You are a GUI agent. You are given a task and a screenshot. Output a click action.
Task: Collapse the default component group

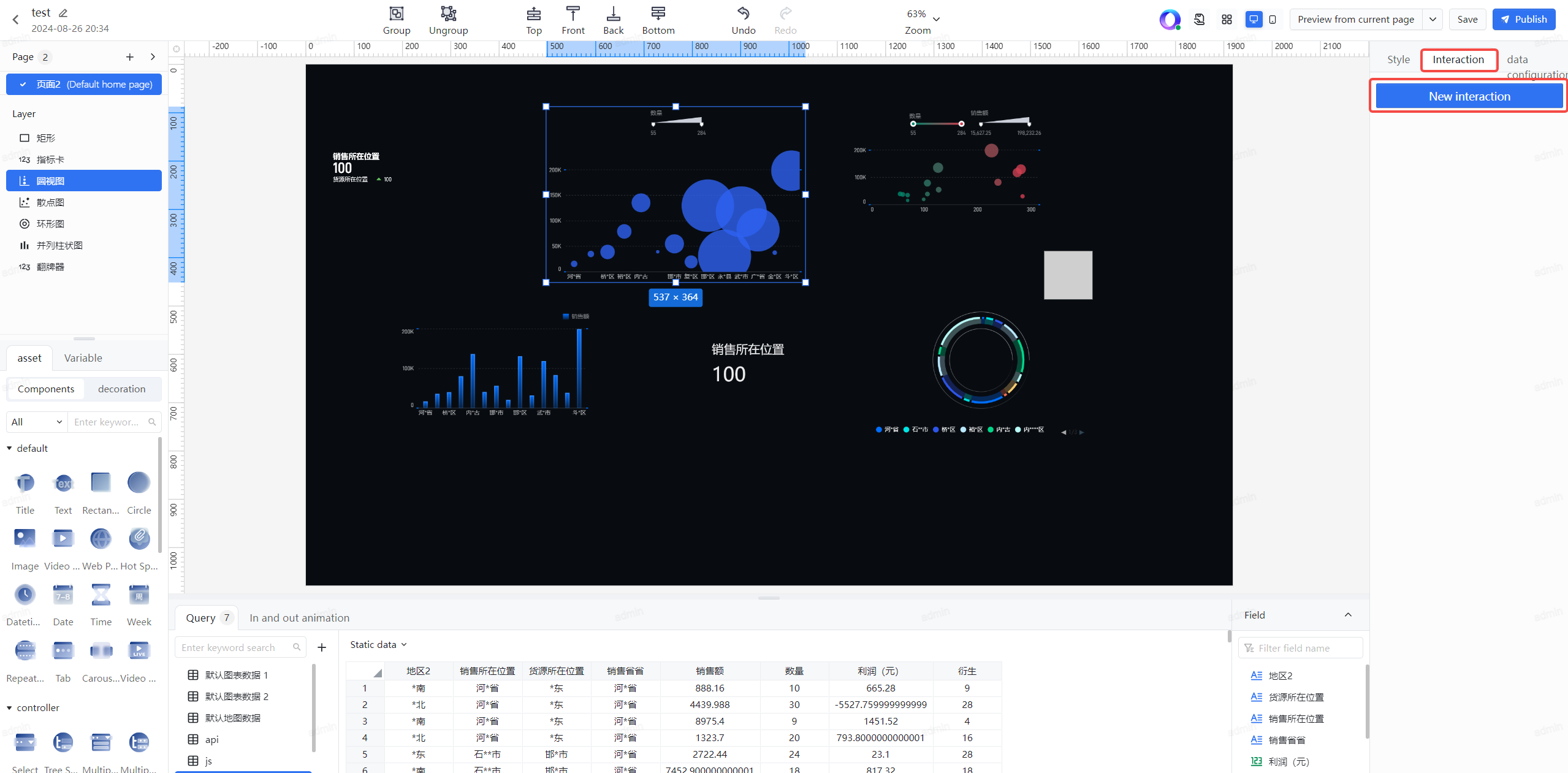pos(9,448)
